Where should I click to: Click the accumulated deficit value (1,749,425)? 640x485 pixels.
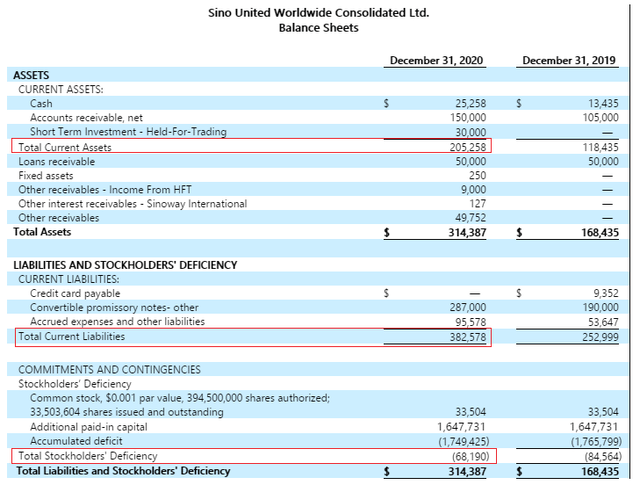pos(464,442)
